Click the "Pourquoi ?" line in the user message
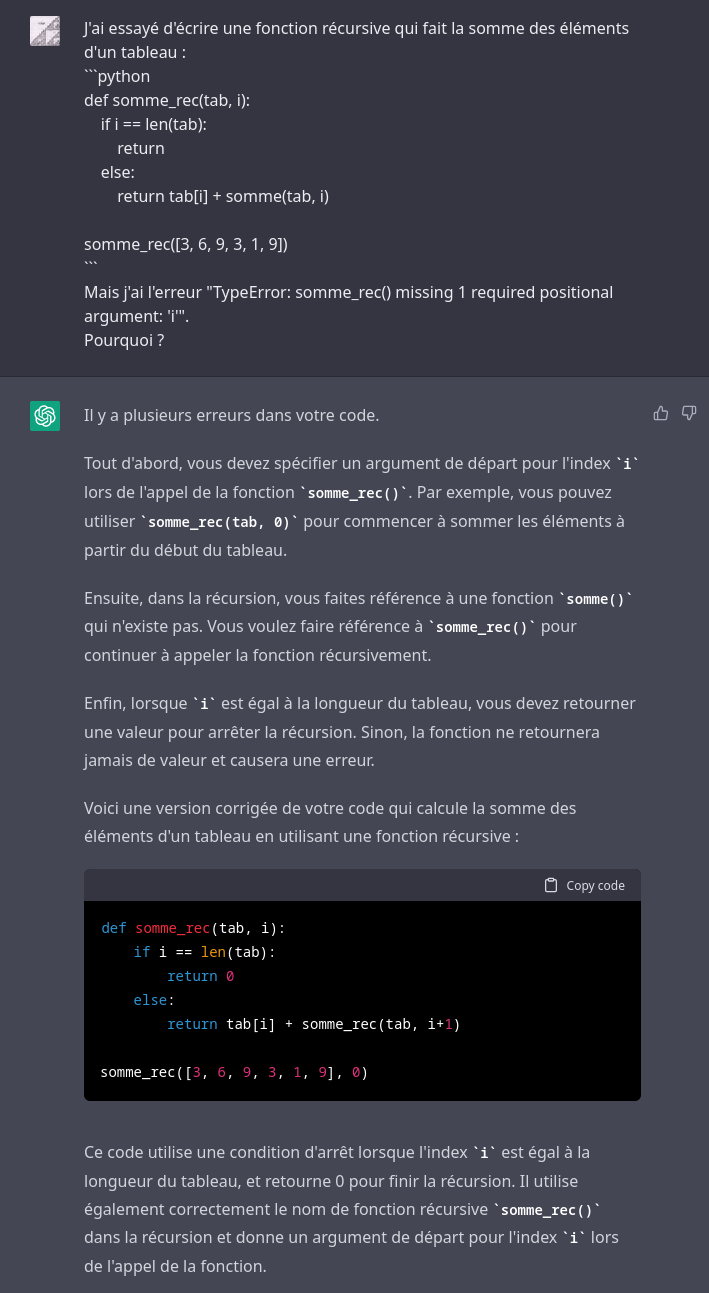The width and height of the screenshot is (709, 1293). [124, 340]
